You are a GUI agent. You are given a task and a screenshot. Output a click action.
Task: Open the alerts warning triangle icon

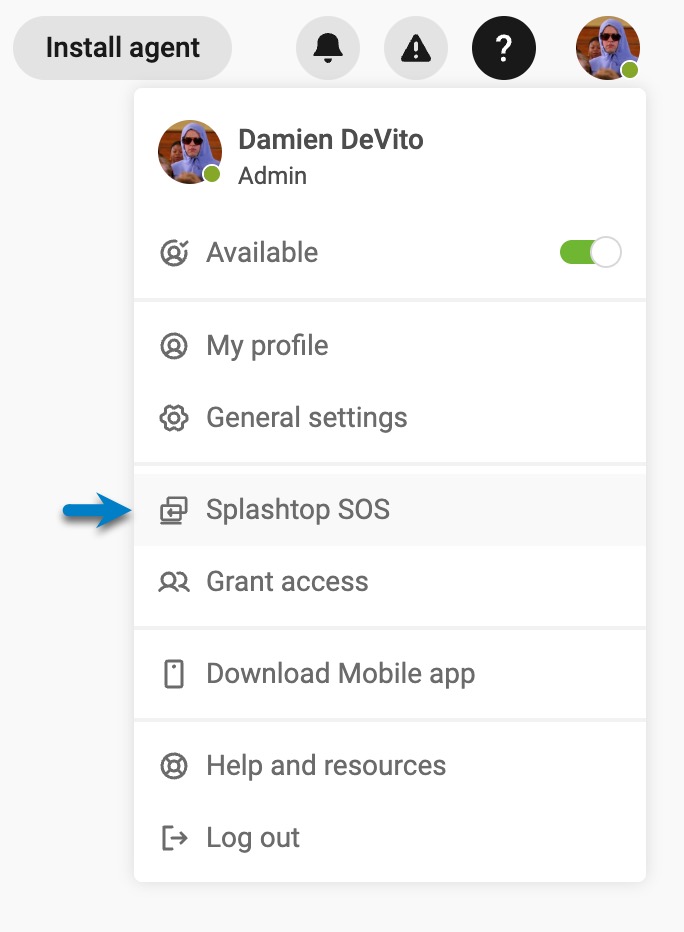click(x=416, y=47)
